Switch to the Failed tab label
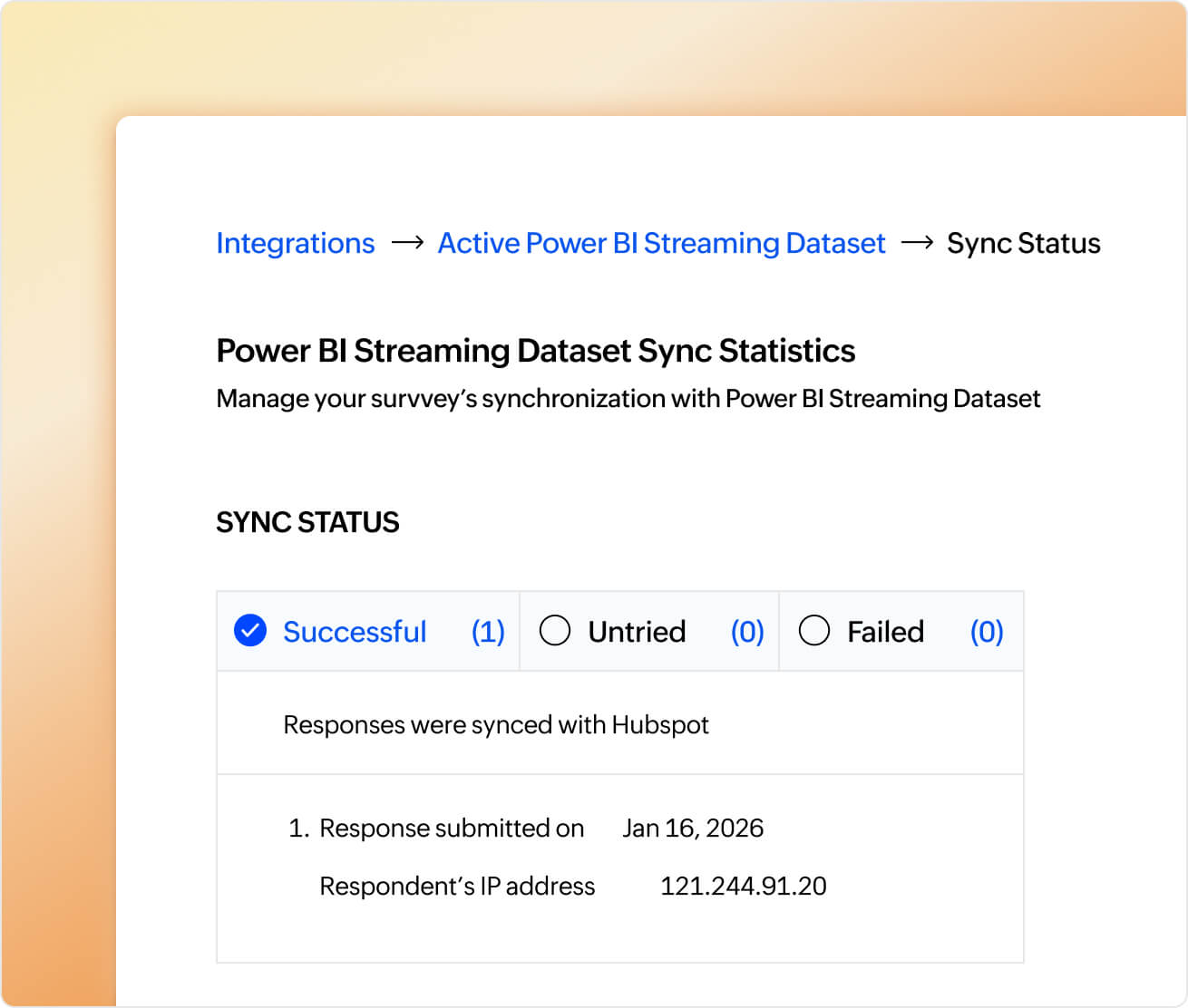Image resolution: width=1188 pixels, height=1008 pixels. tap(885, 632)
